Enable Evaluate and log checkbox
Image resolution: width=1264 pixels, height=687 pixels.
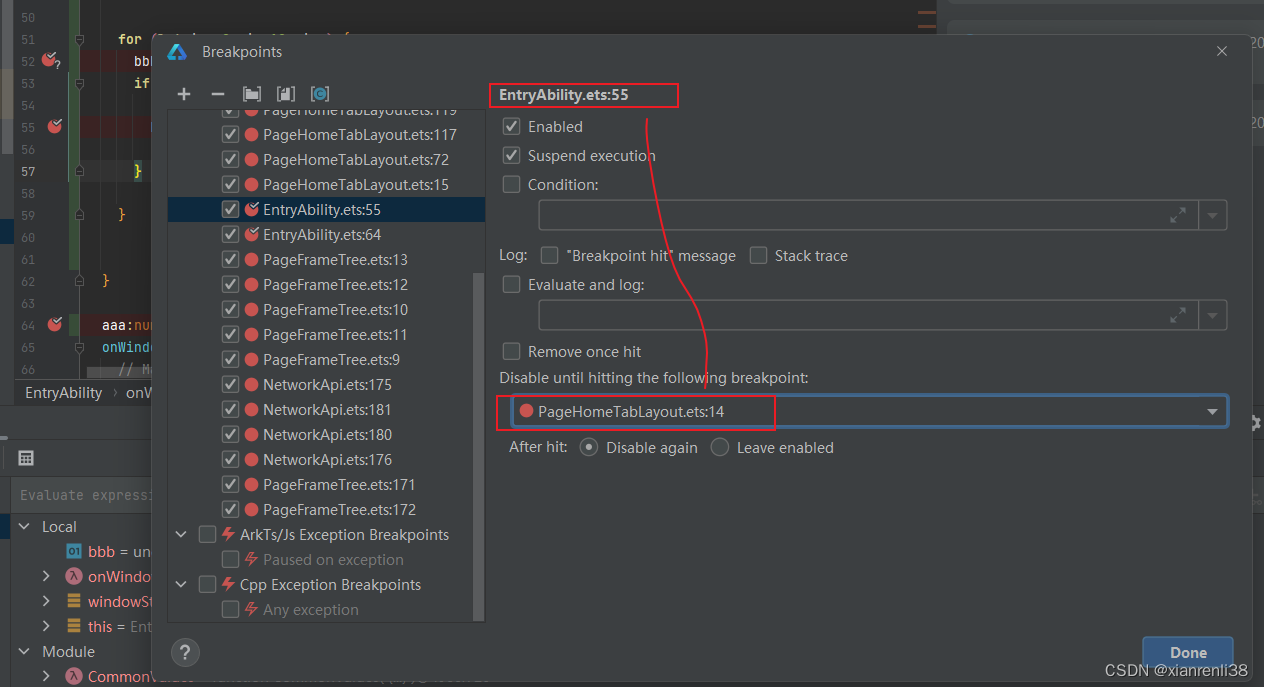pyautogui.click(x=512, y=285)
